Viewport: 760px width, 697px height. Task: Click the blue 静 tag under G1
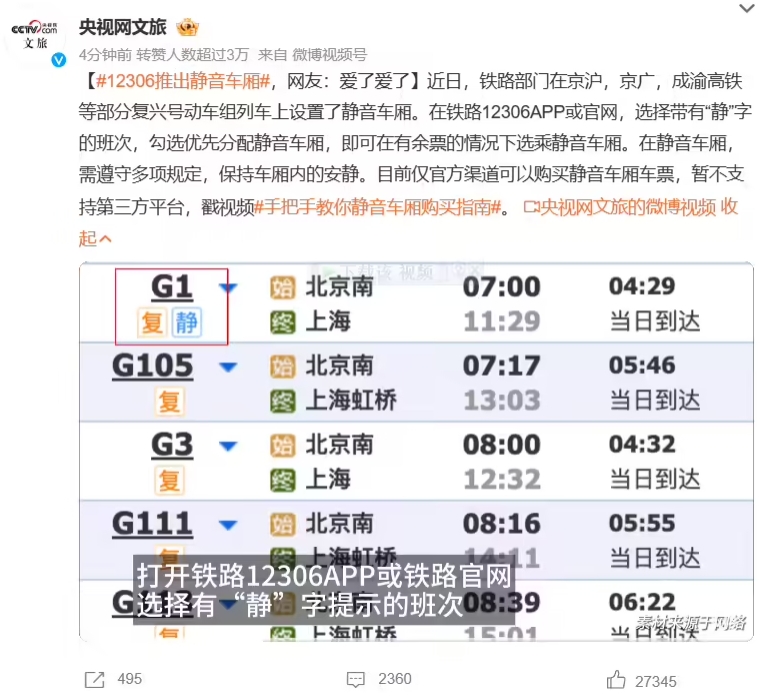pyautogui.click(x=187, y=323)
